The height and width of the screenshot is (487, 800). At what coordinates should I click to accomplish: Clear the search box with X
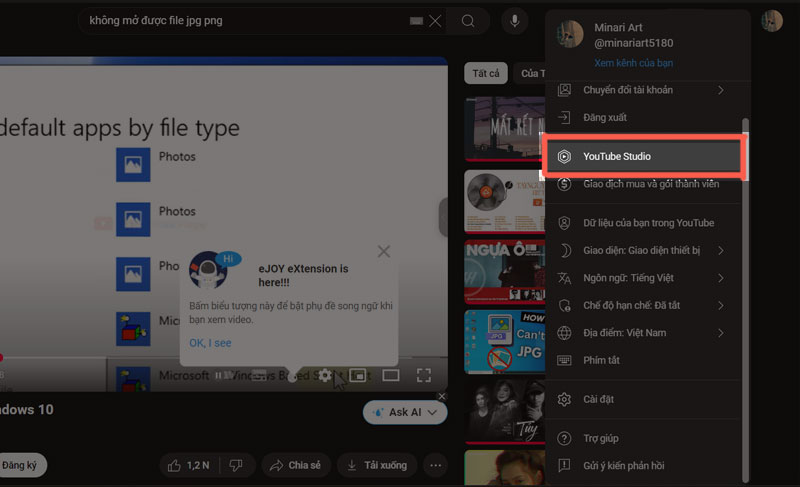pyautogui.click(x=435, y=21)
